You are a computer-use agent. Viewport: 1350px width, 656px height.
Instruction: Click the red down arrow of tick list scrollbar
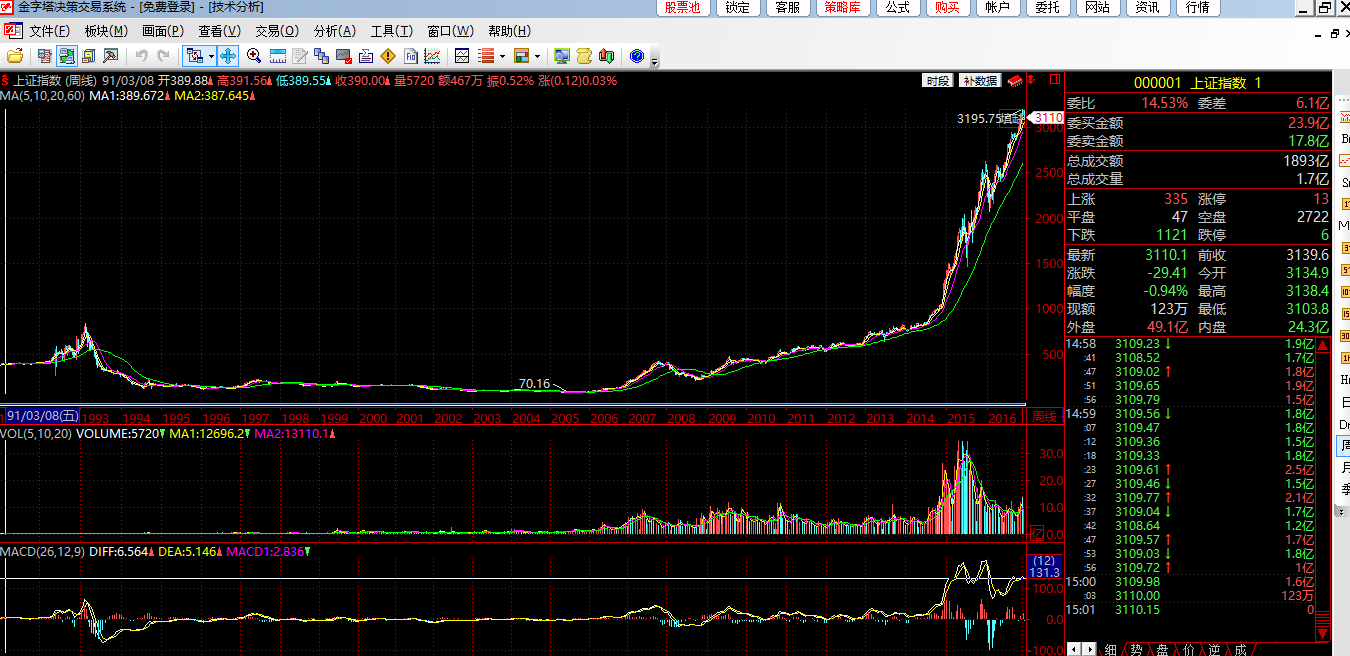[x=1324, y=632]
